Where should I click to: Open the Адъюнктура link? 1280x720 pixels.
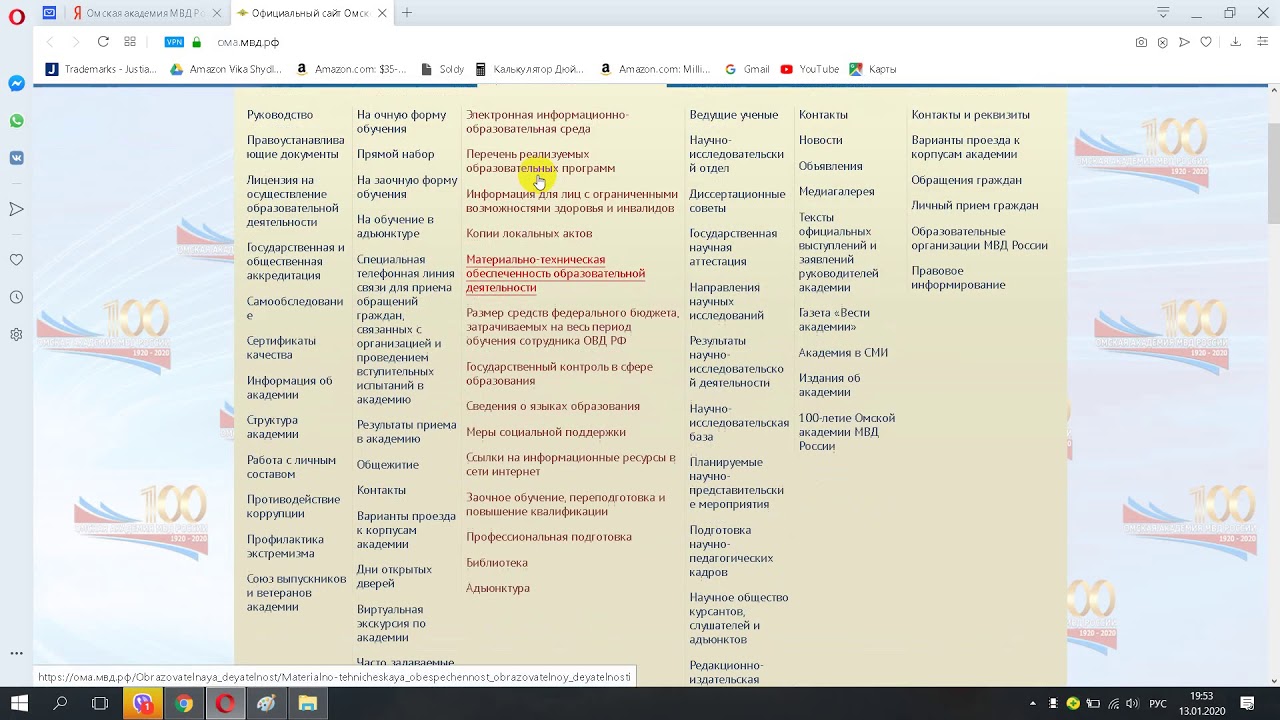498,588
